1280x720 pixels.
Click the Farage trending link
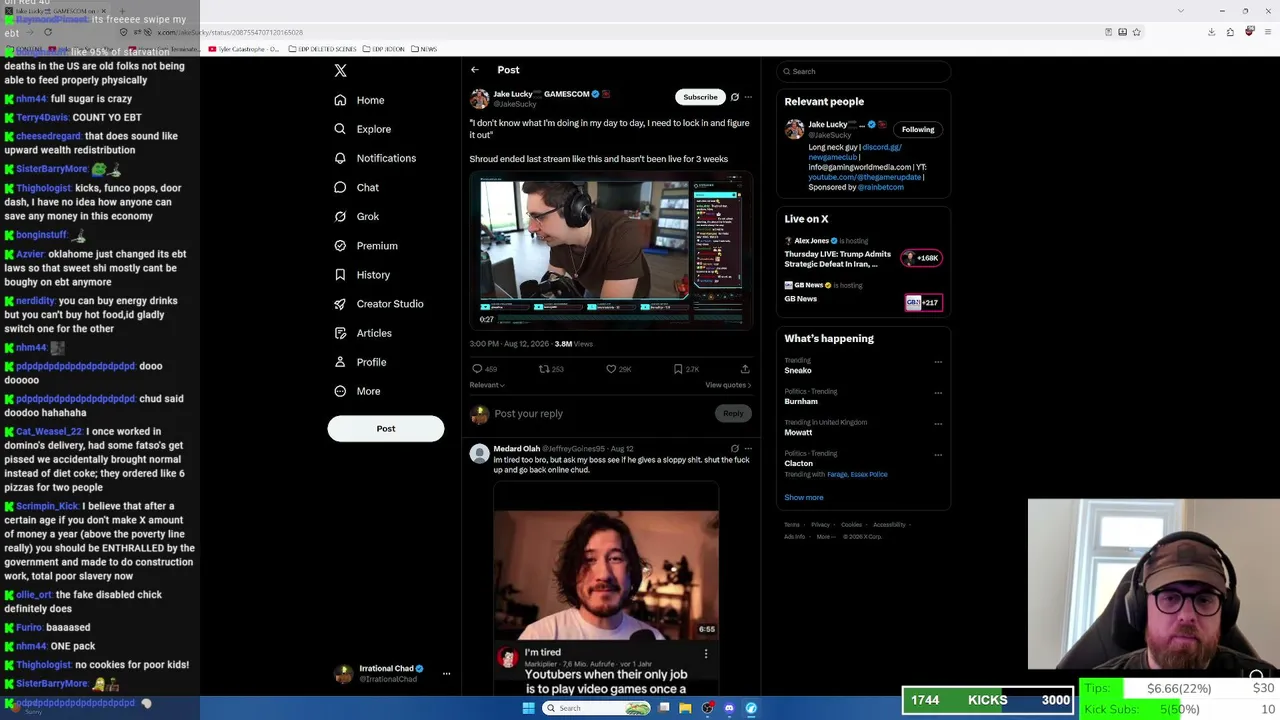coord(837,474)
